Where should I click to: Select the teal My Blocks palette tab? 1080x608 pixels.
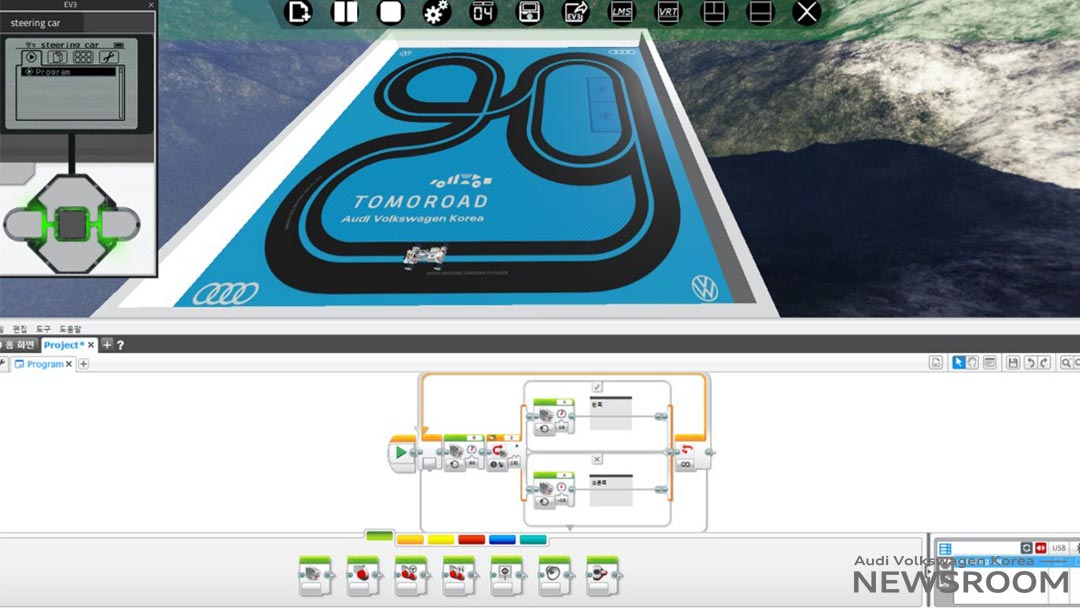pos(533,540)
